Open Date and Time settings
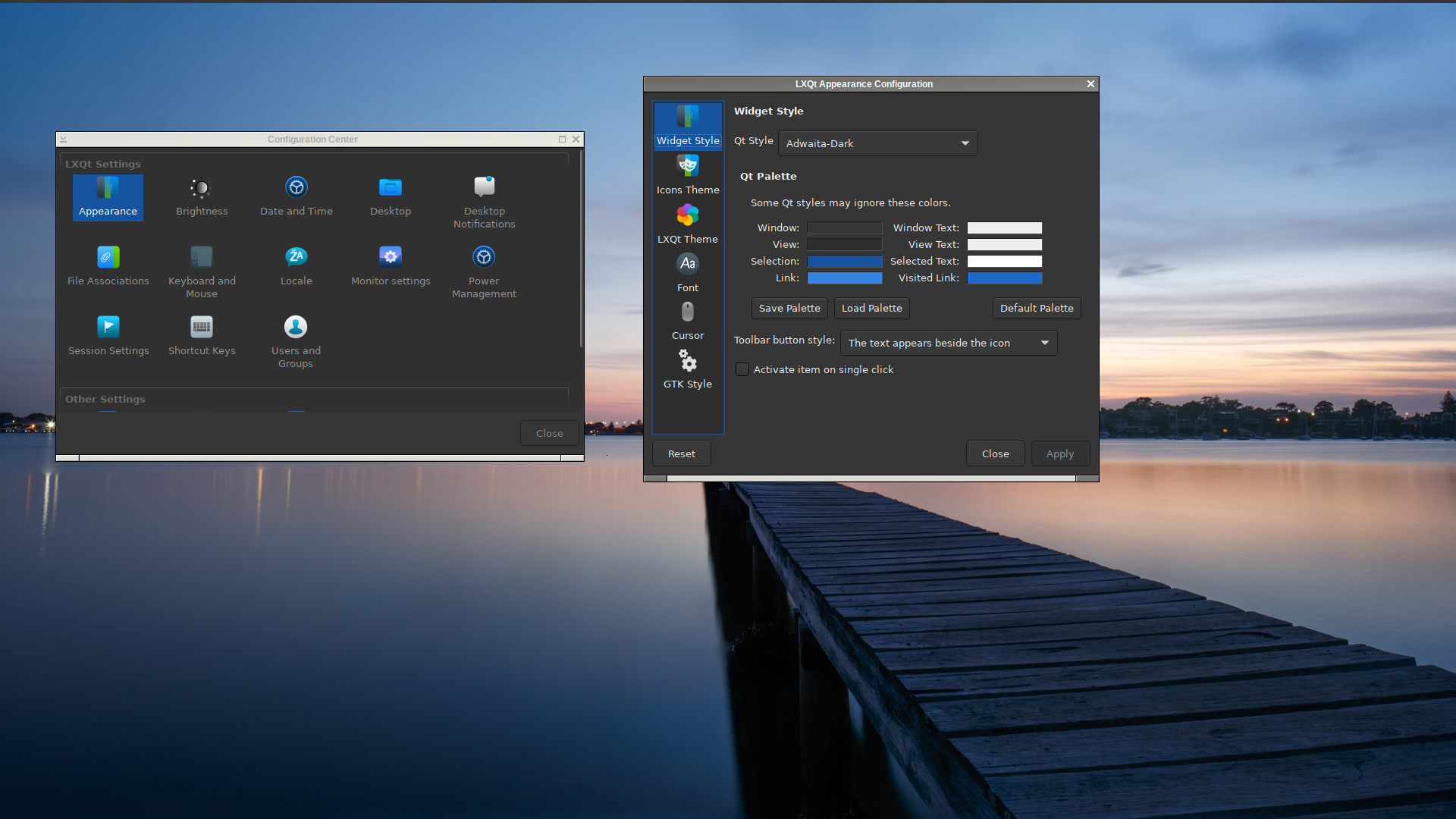 click(297, 197)
